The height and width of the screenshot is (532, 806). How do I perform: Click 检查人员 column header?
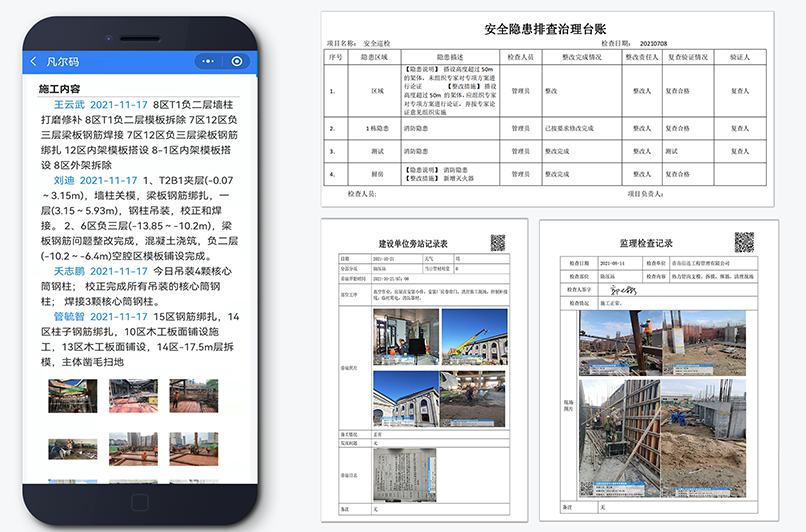(x=521, y=57)
